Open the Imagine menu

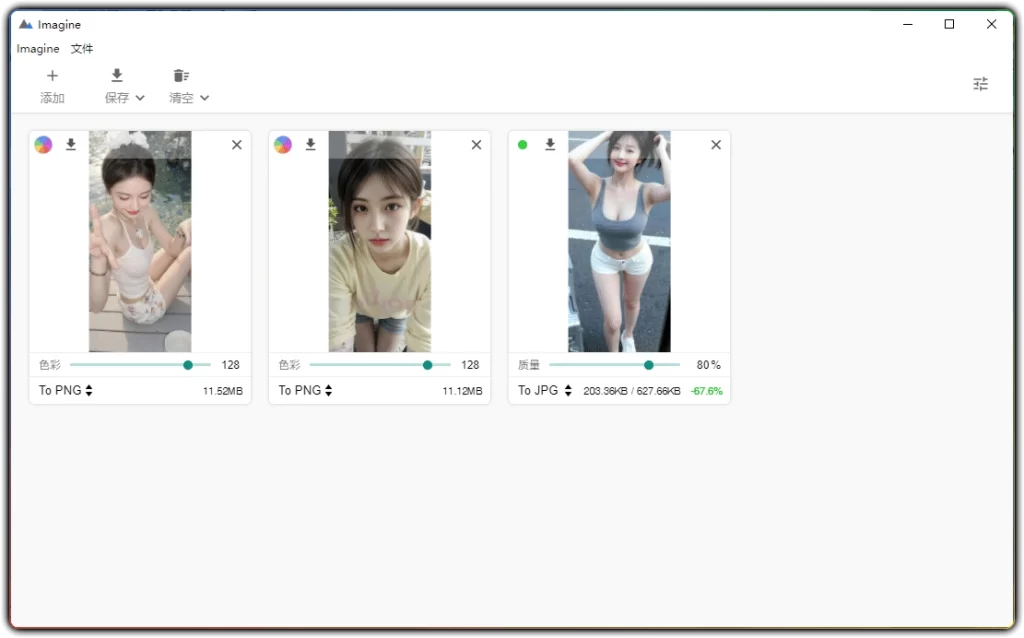point(37,48)
